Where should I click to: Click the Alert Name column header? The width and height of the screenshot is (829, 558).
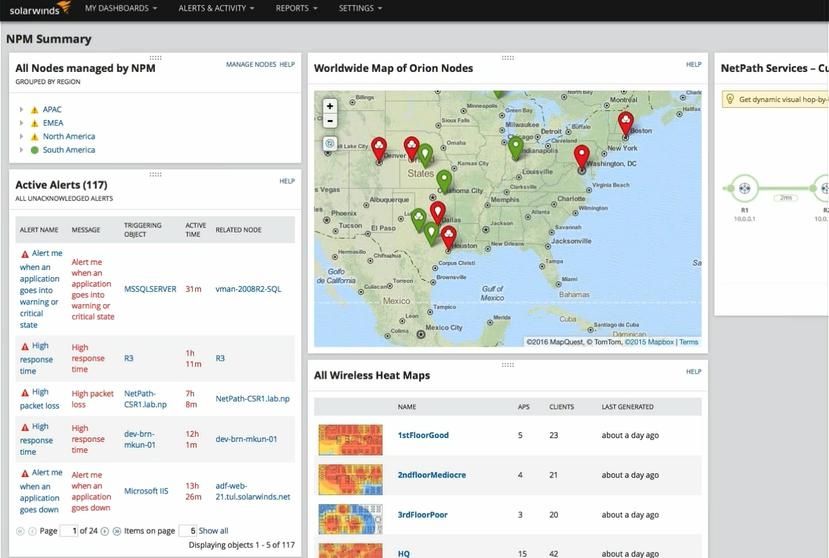click(39, 230)
